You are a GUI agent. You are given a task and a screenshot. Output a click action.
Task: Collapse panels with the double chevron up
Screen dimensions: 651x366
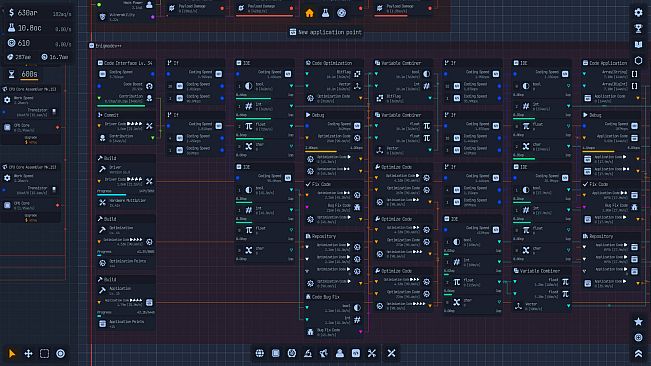(639, 353)
